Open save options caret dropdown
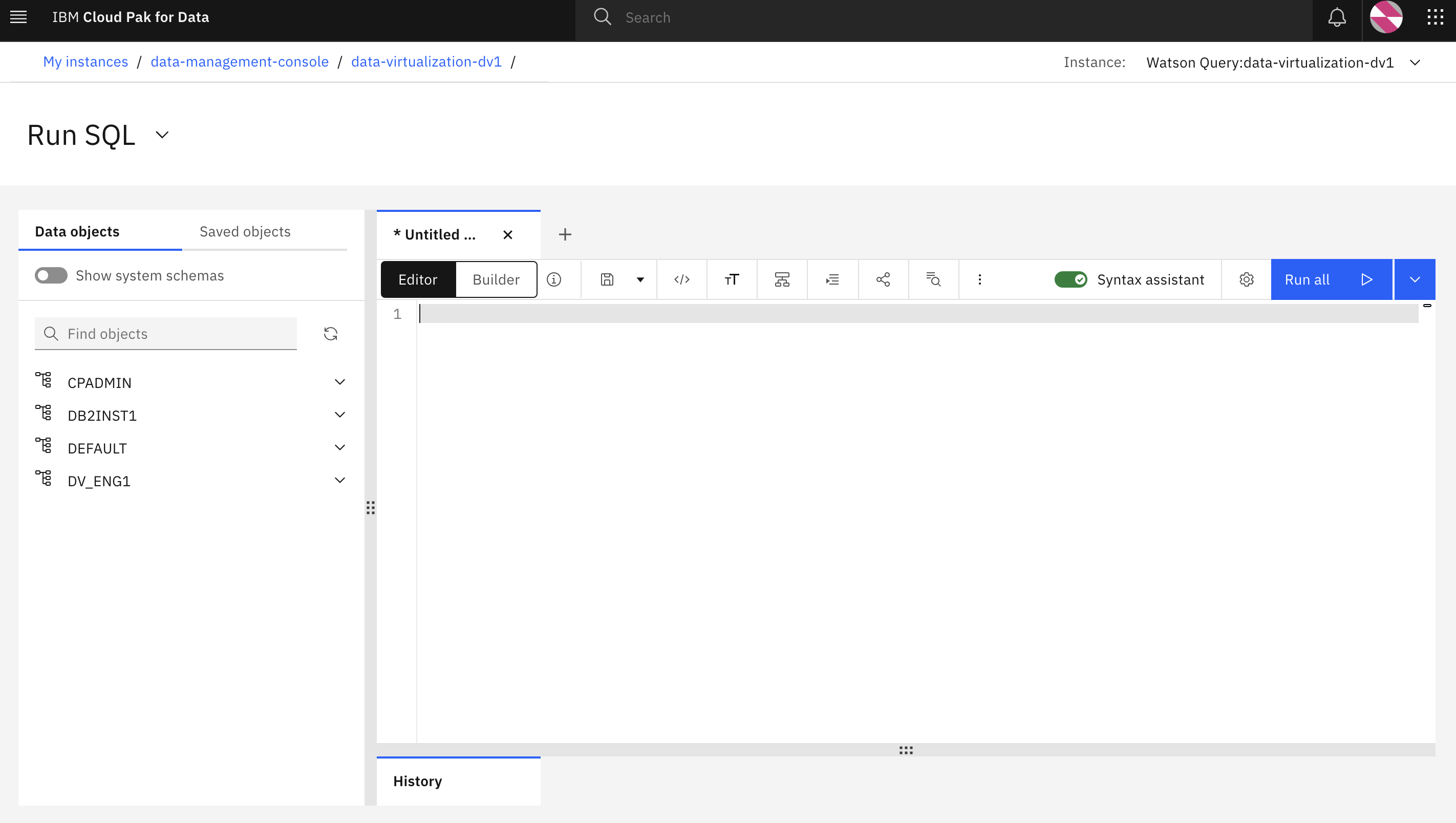 pyautogui.click(x=640, y=279)
